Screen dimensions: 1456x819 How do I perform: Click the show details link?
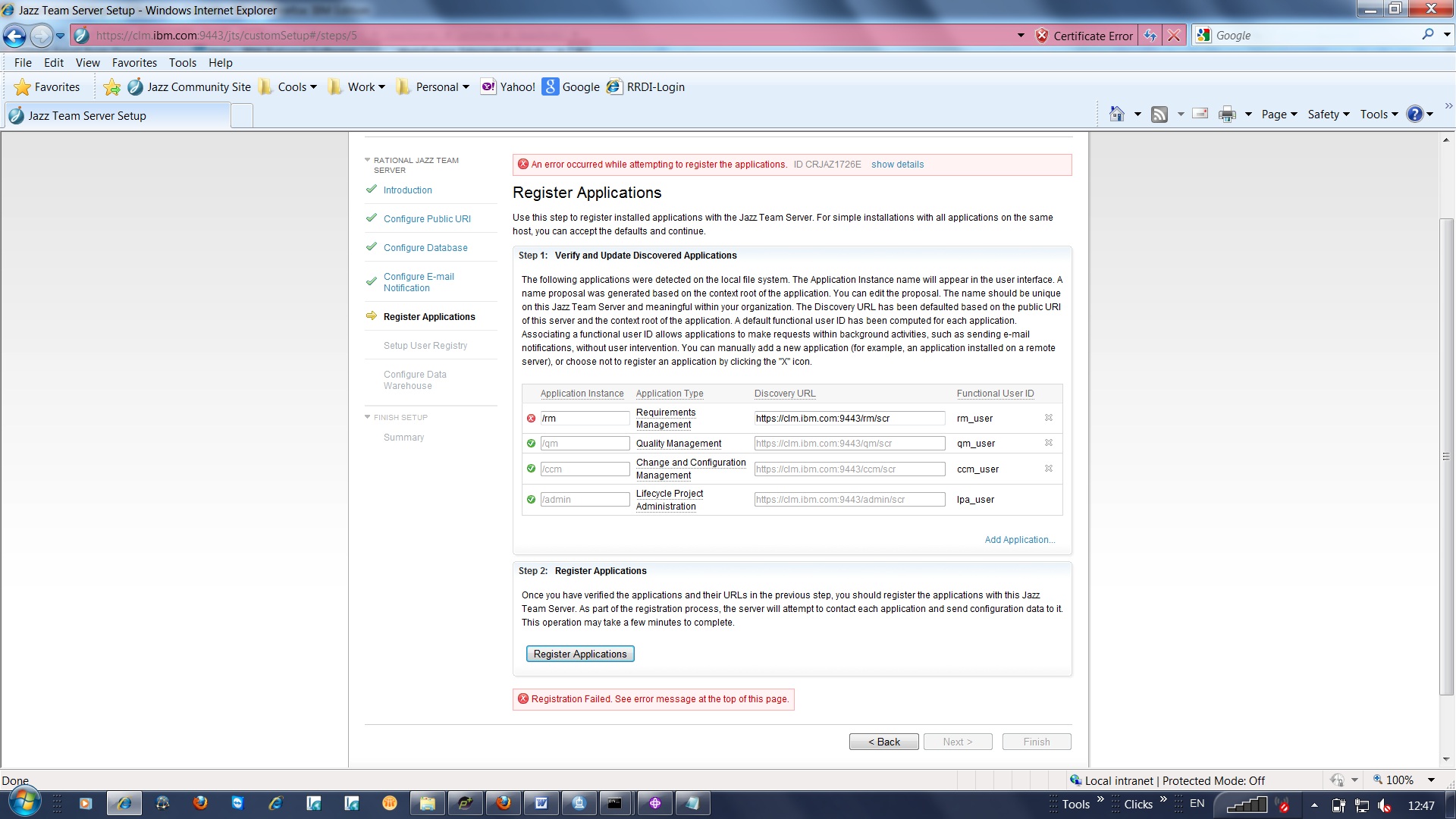[897, 165]
